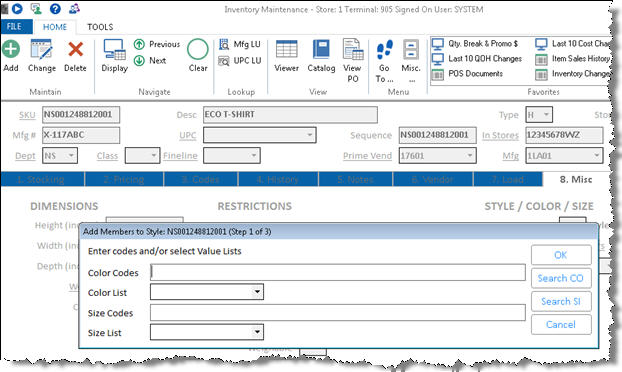Open Last 10 Cost Changes favorite
622x372 pixels.
tap(573, 44)
